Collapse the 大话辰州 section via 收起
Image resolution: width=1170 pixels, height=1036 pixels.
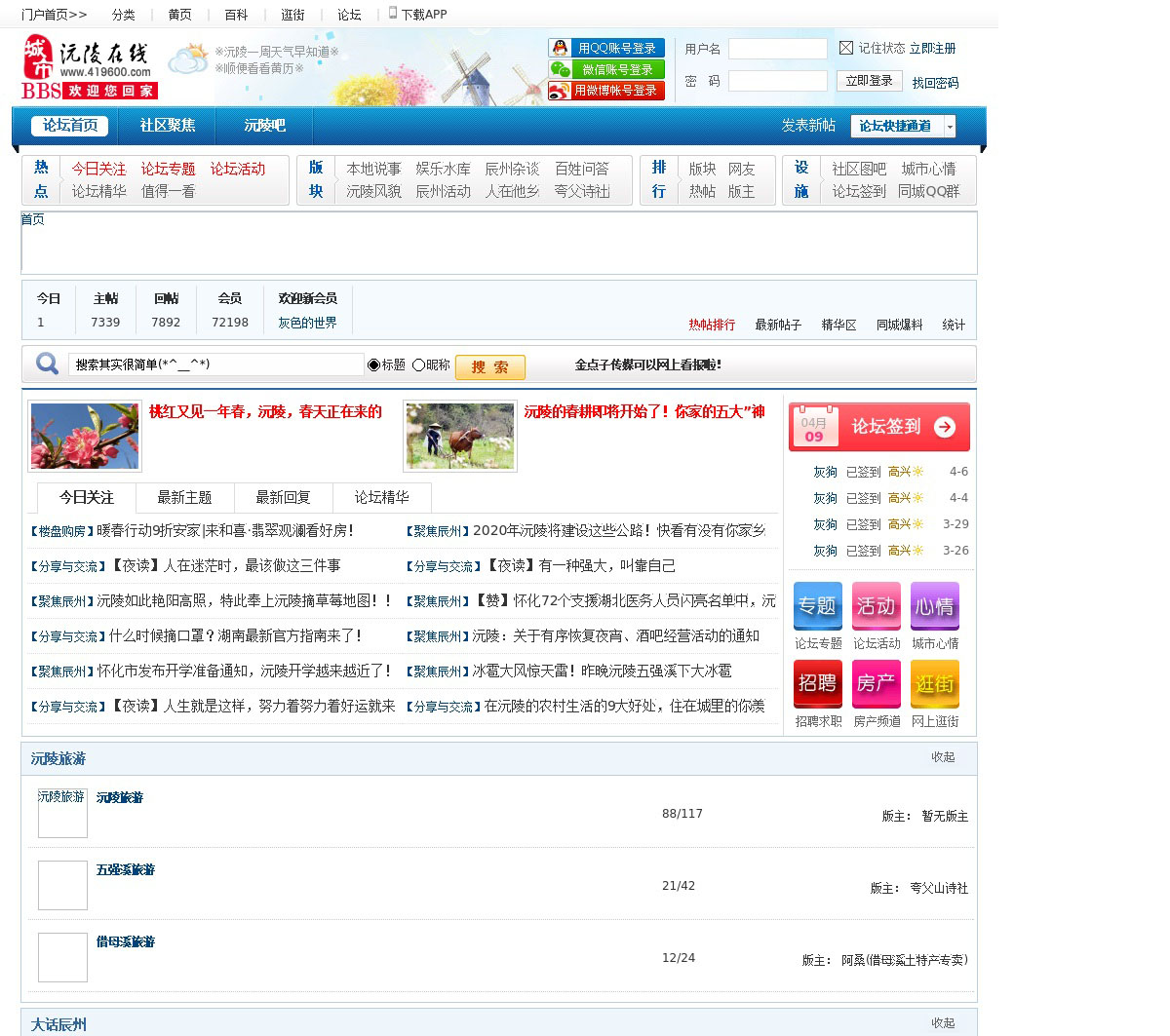click(943, 1023)
